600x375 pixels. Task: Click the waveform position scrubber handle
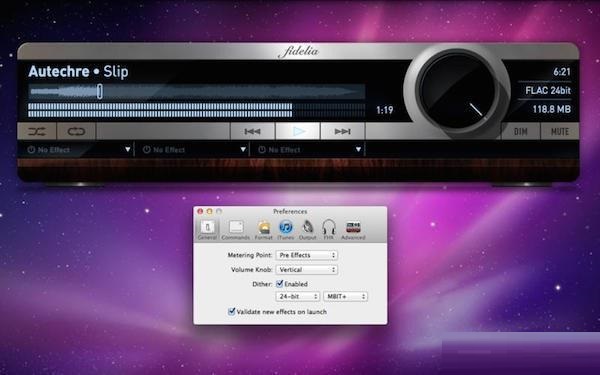point(99,91)
